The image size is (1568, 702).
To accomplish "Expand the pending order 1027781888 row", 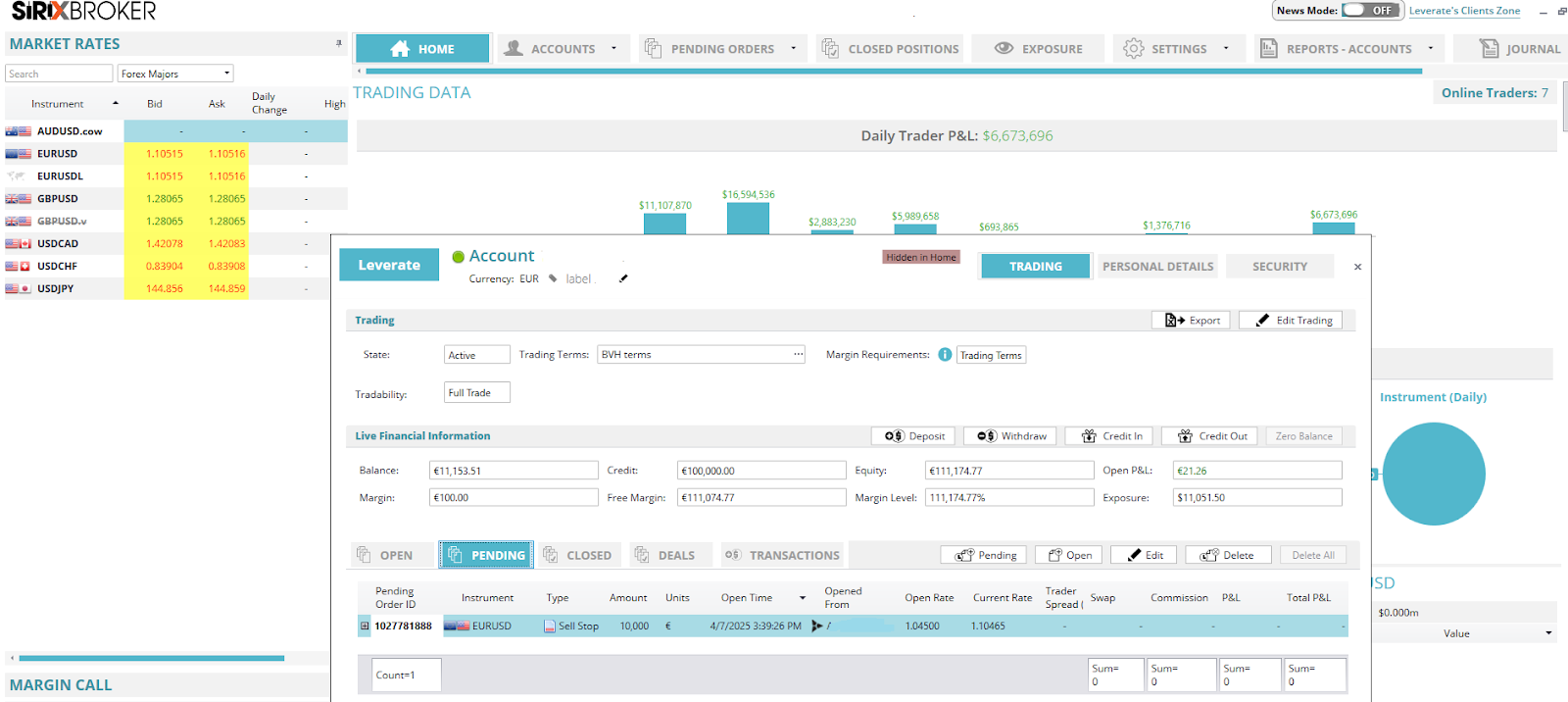I will tap(365, 626).
